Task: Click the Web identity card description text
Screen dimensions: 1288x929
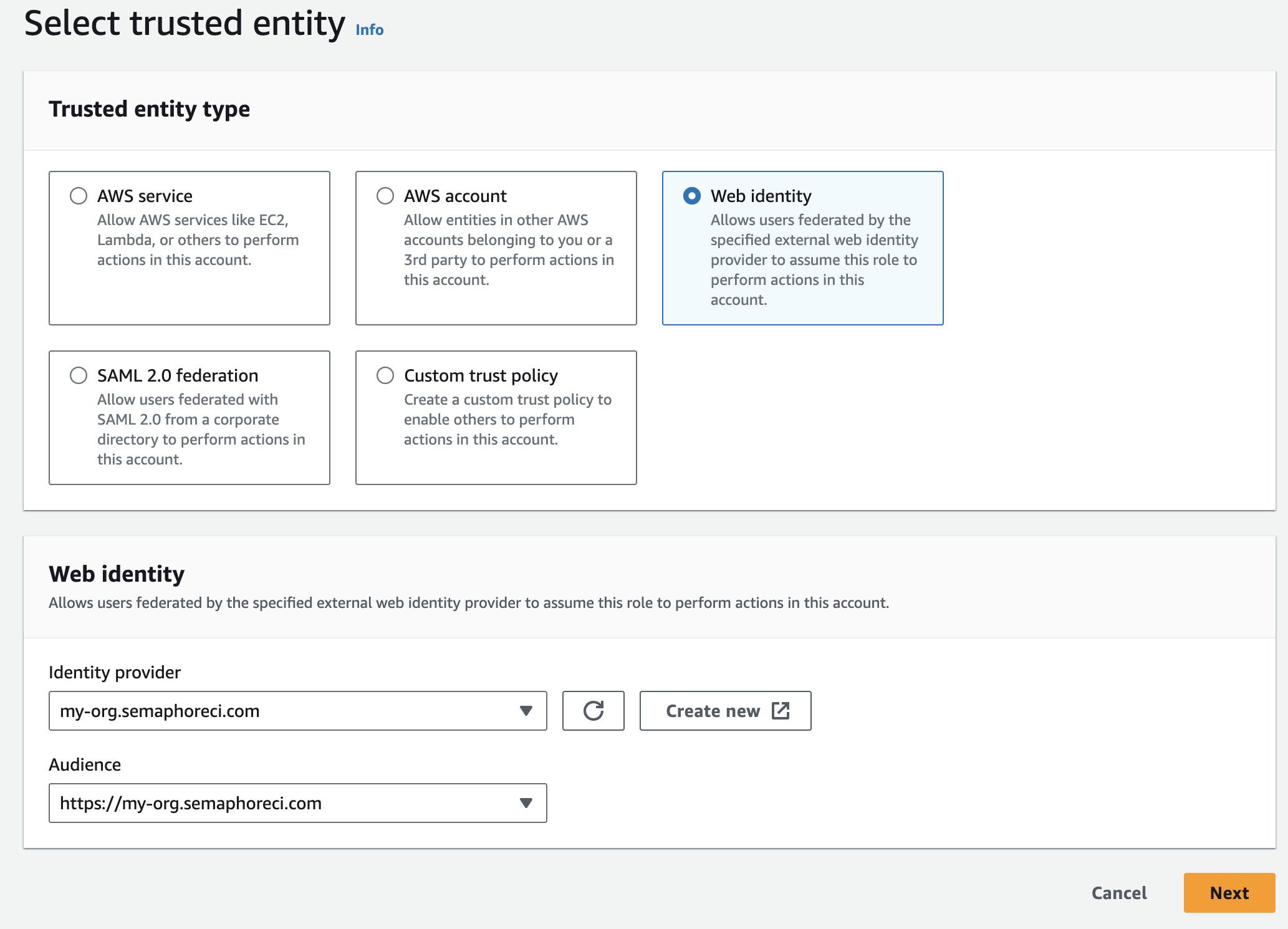Action: point(814,260)
